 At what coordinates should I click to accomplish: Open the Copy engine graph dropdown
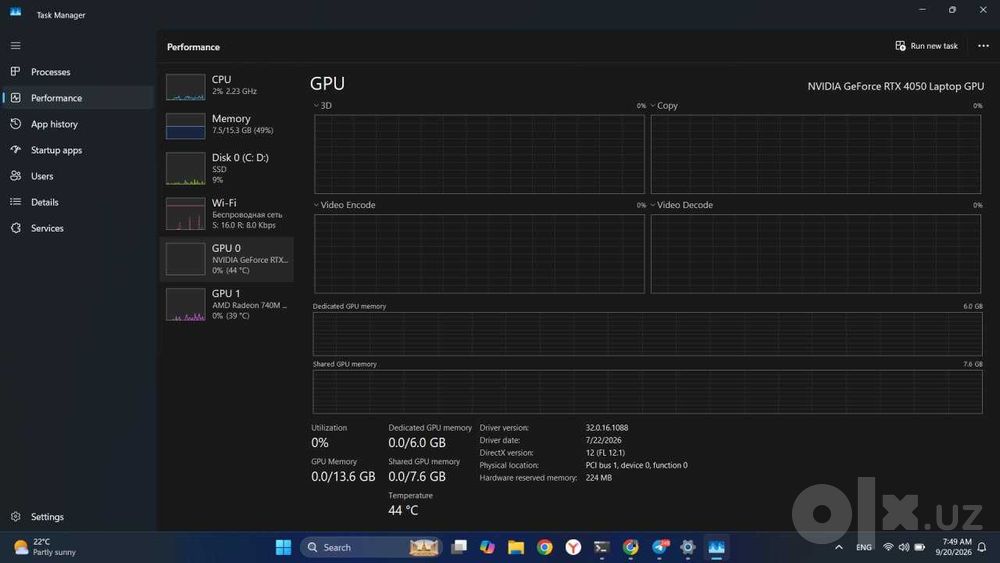pyautogui.click(x=664, y=106)
